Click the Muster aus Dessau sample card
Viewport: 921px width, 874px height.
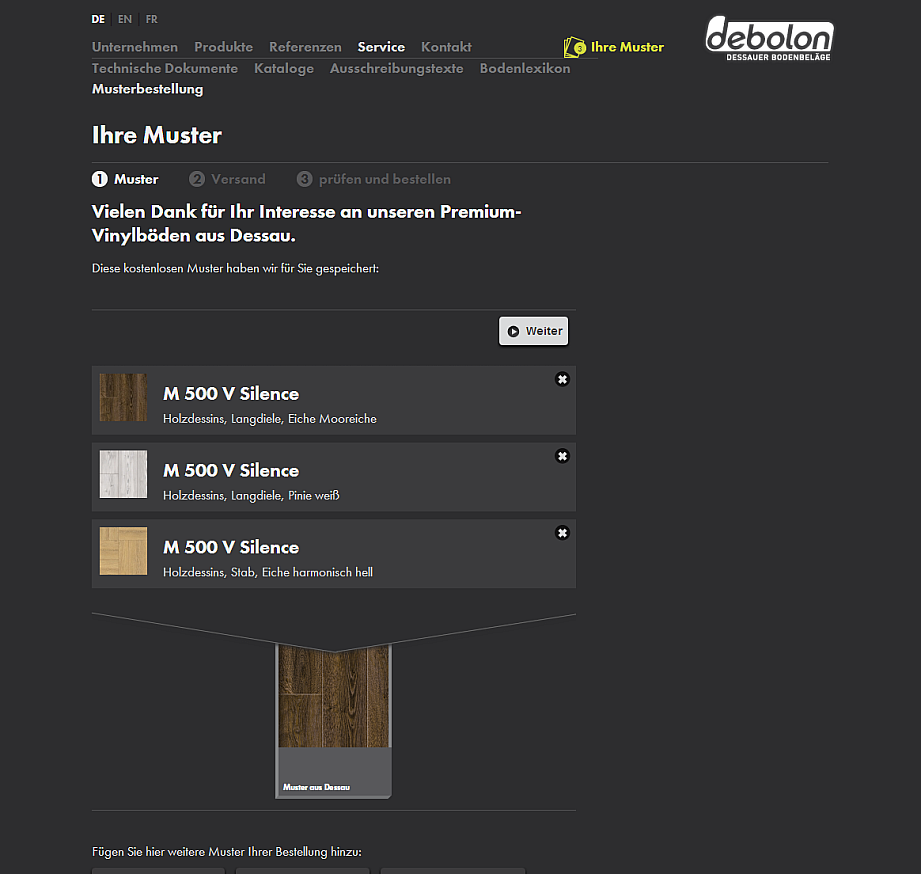333,721
